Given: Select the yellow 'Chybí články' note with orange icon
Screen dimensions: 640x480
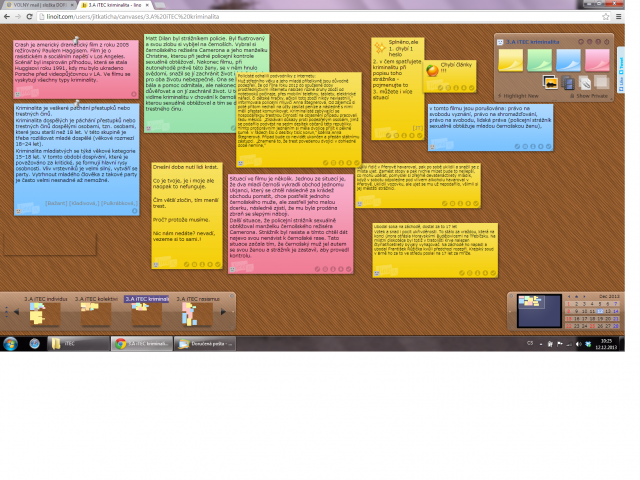Looking at the screenshot, I should tap(449, 76).
